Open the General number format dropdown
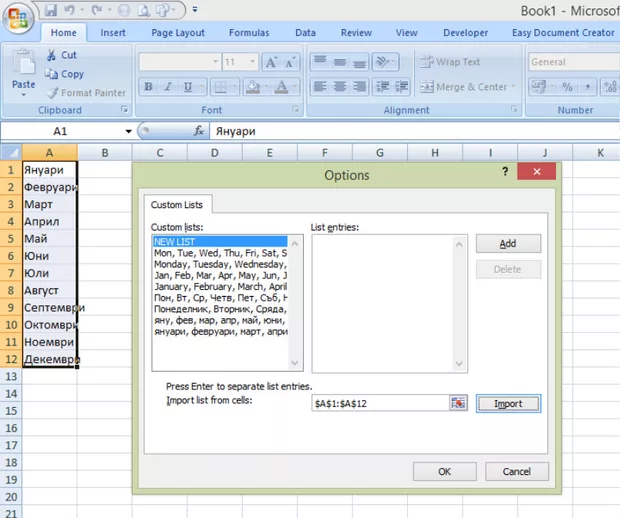Screen dimensions: 620x518 [x=570, y=62]
